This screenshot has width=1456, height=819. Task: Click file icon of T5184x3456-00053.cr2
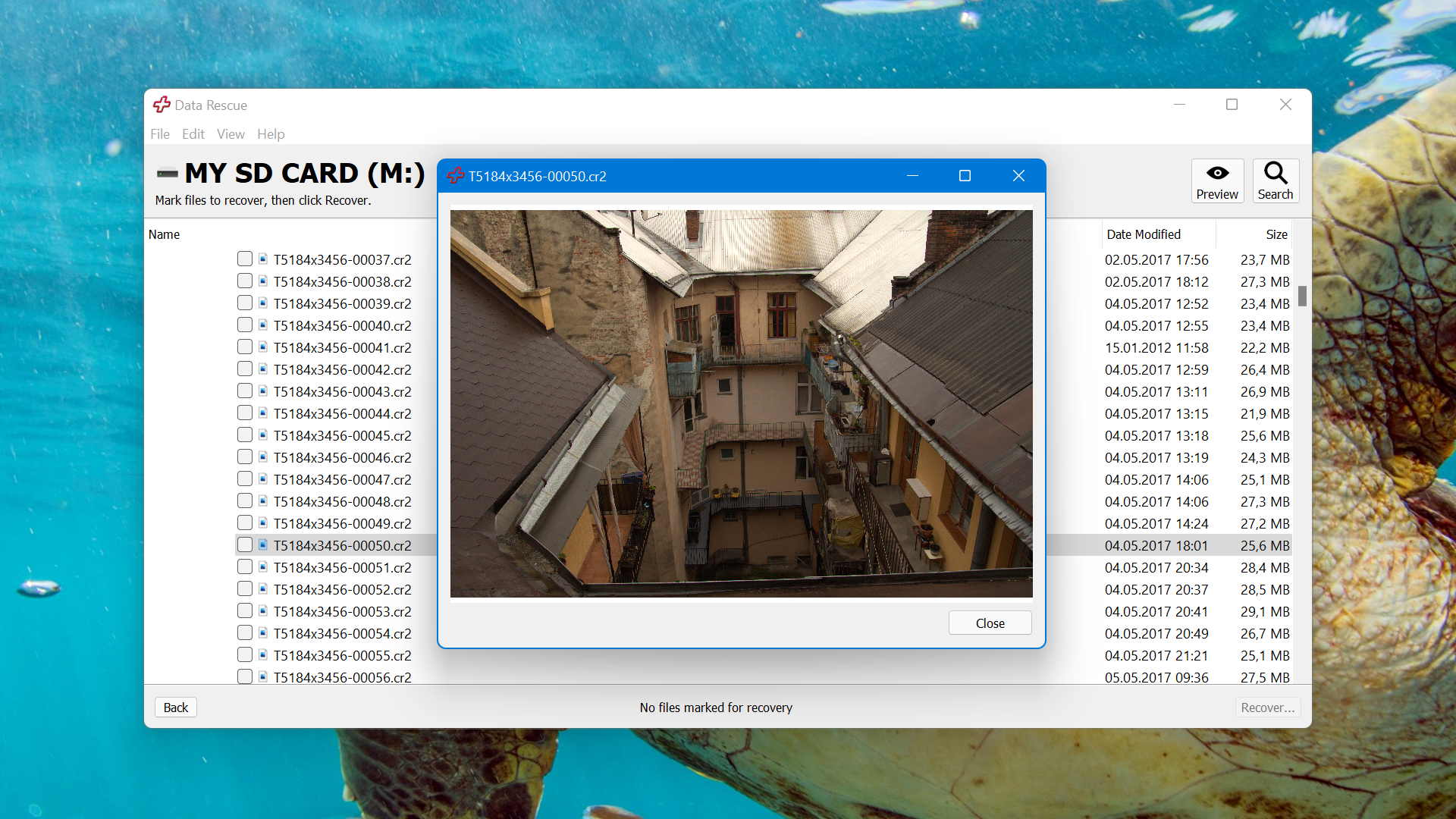263,611
